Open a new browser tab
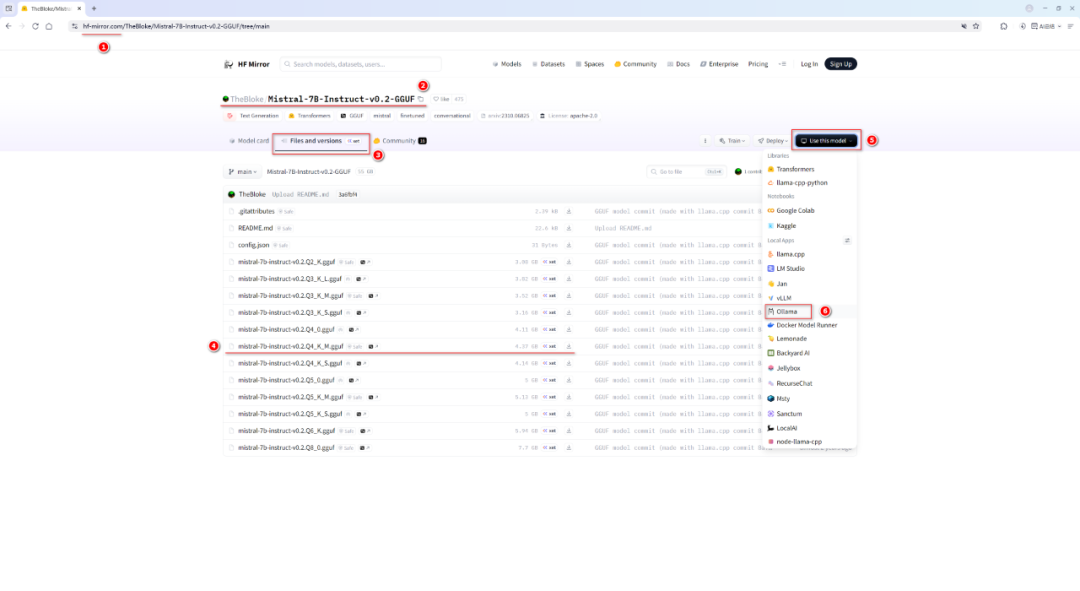Image resolution: width=1080 pixels, height=591 pixels. point(94,8)
